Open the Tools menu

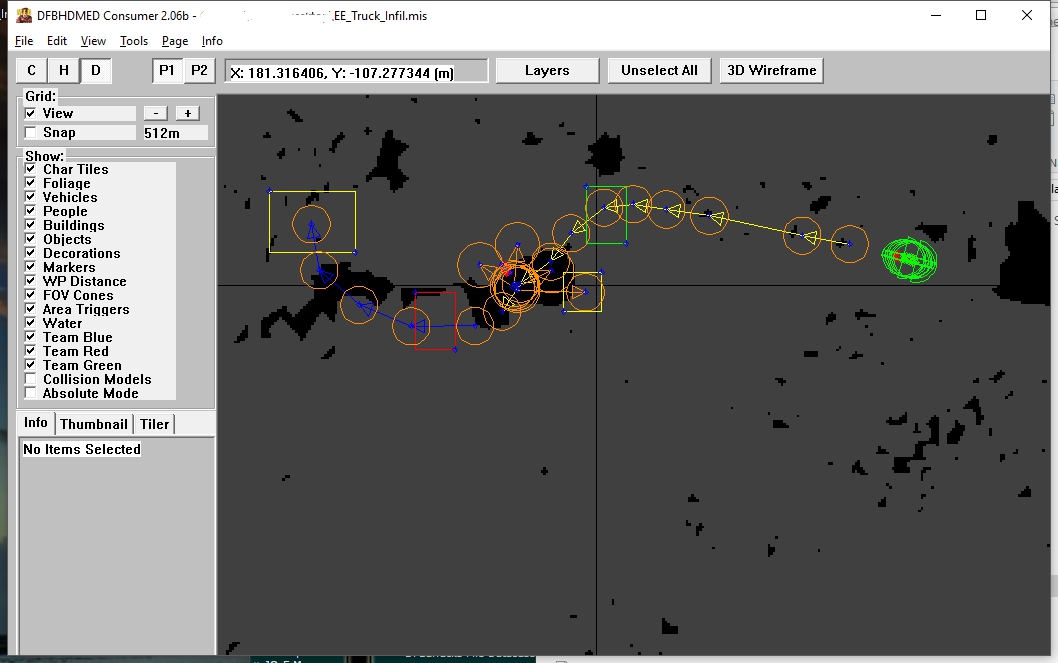pos(134,41)
